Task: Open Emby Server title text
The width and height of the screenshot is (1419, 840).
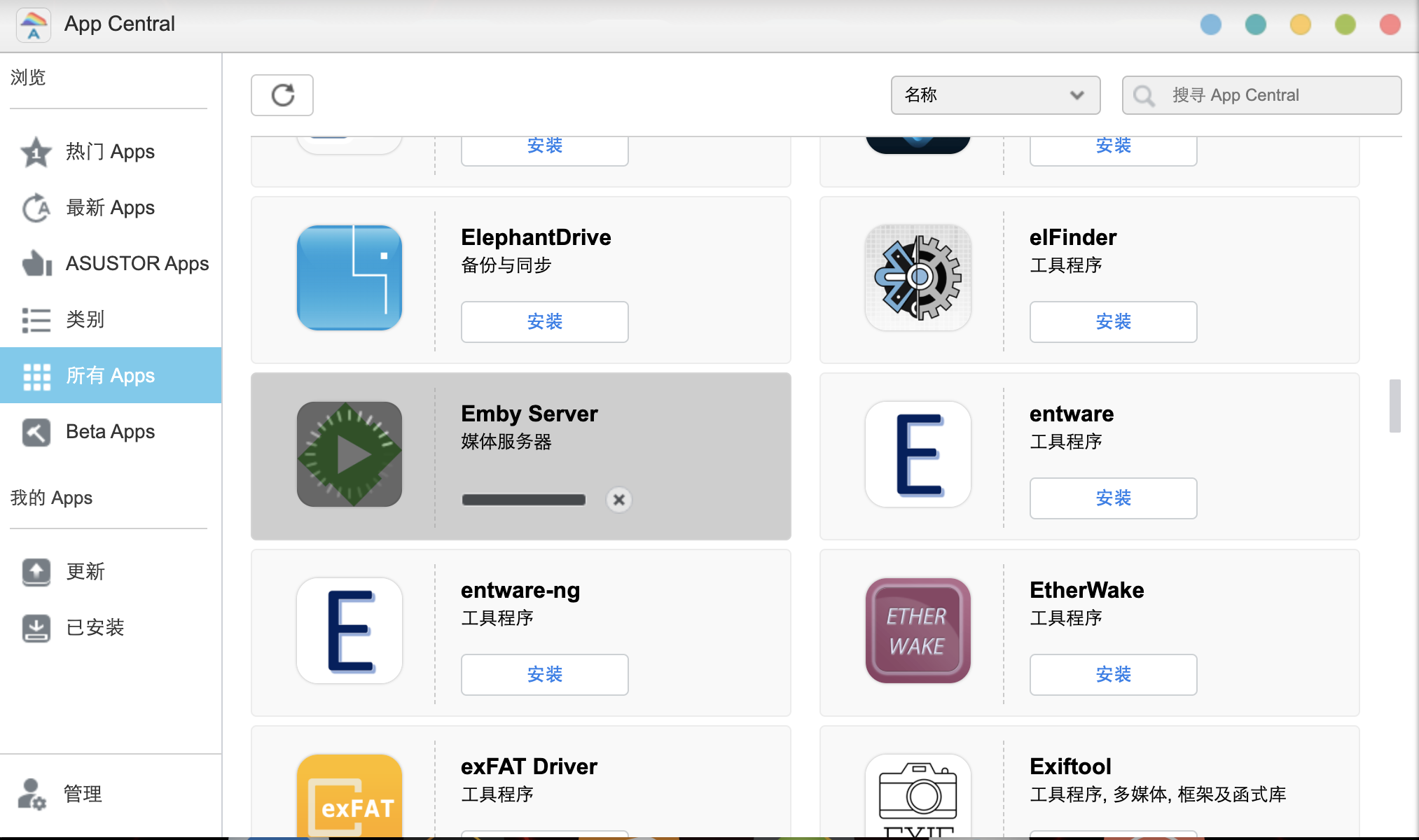Action: pyautogui.click(x=529, y=414)
